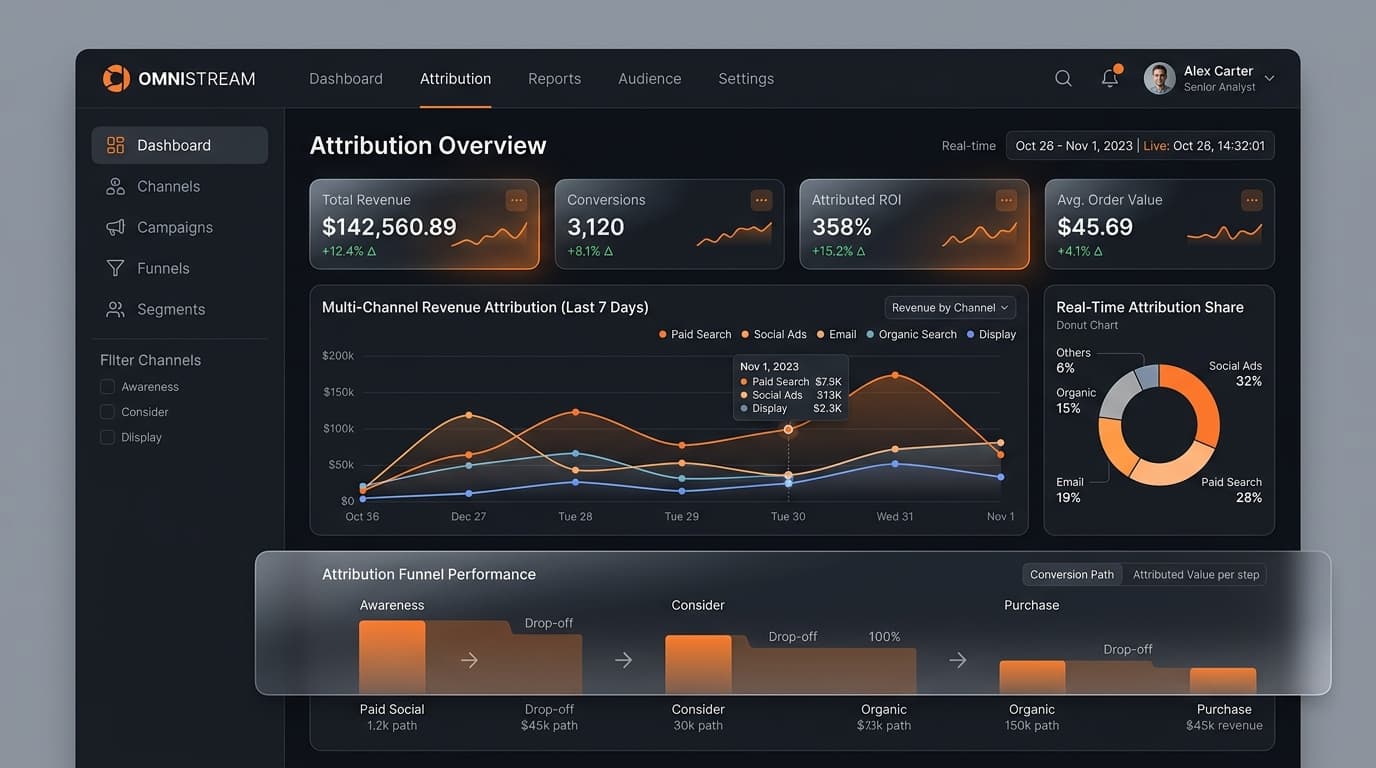Select Segments in the sidebar

[x=180, y=309]
